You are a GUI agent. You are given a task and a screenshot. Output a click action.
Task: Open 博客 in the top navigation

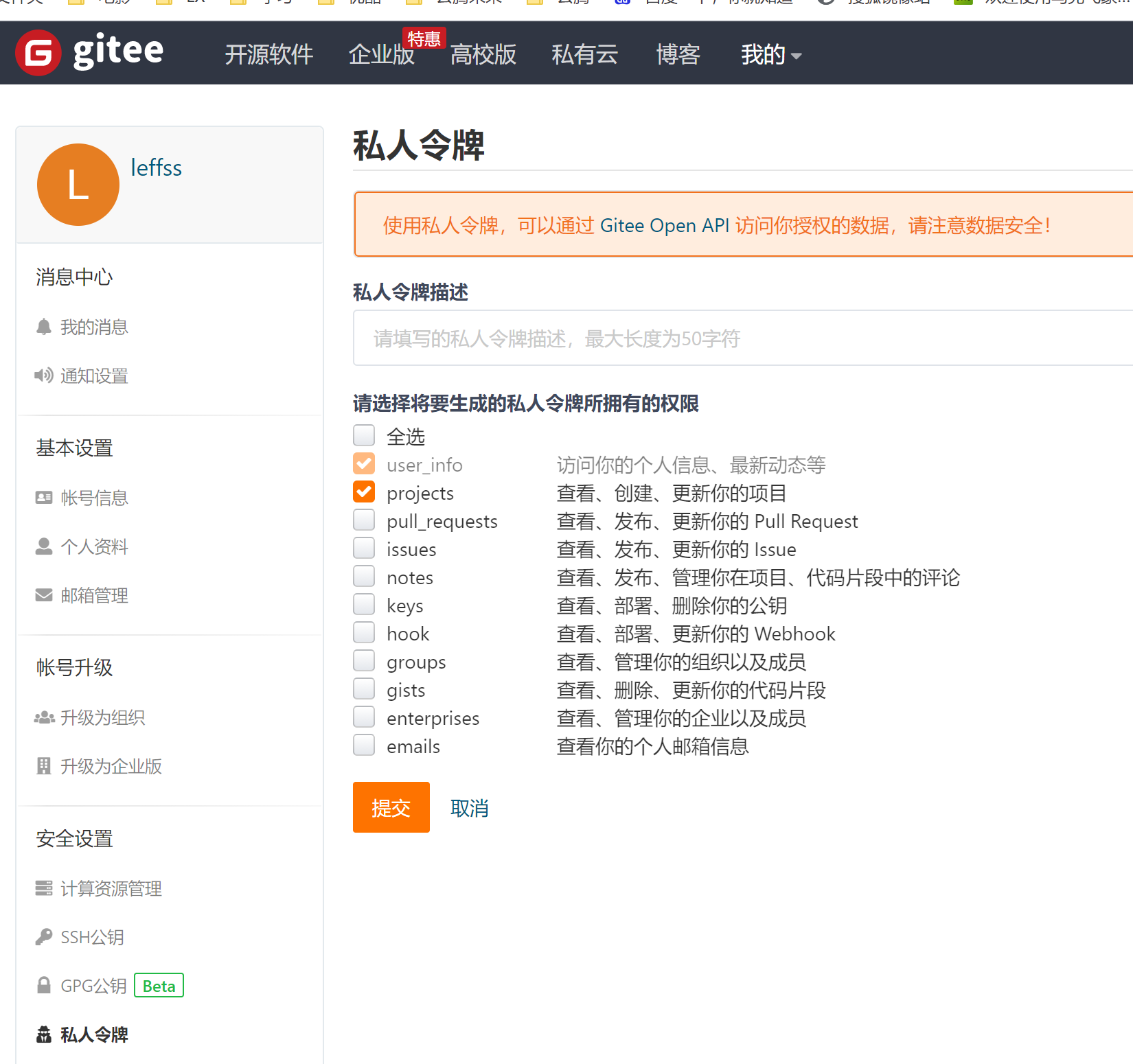point(678,54)
